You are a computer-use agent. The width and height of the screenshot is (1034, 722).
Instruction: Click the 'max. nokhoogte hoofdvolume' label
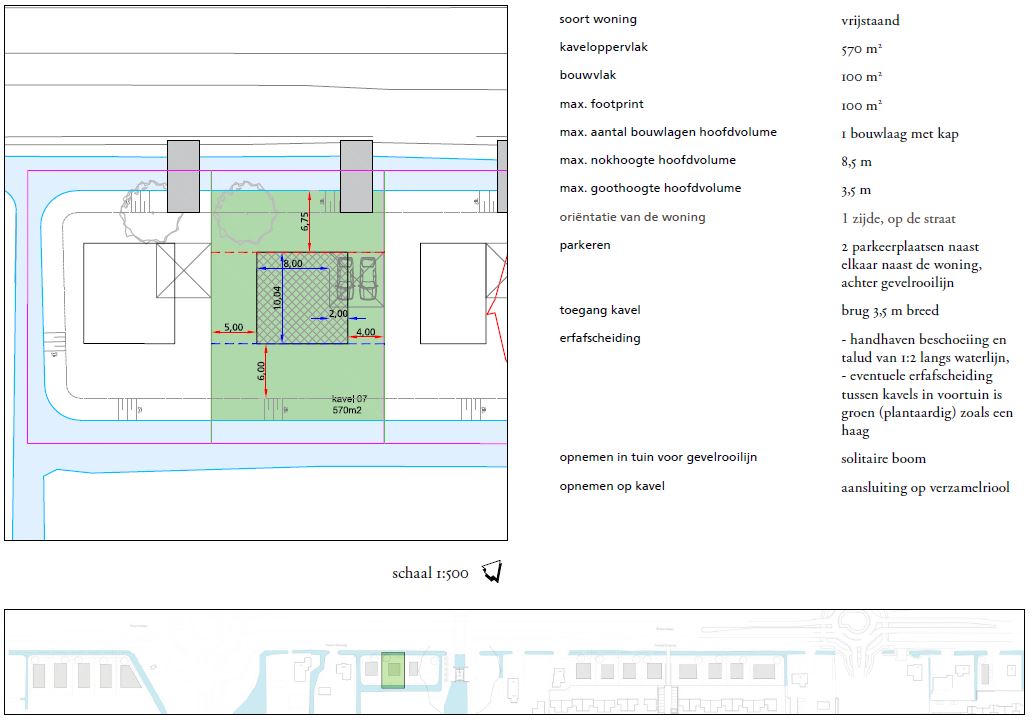(x=647, y=160)
